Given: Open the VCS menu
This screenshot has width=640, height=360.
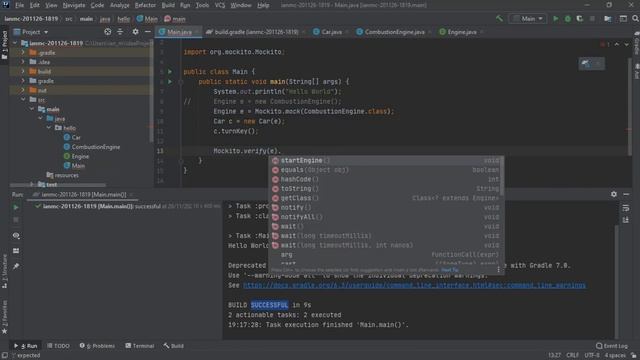Looking at the screenshot, I should tap(220, 5).
